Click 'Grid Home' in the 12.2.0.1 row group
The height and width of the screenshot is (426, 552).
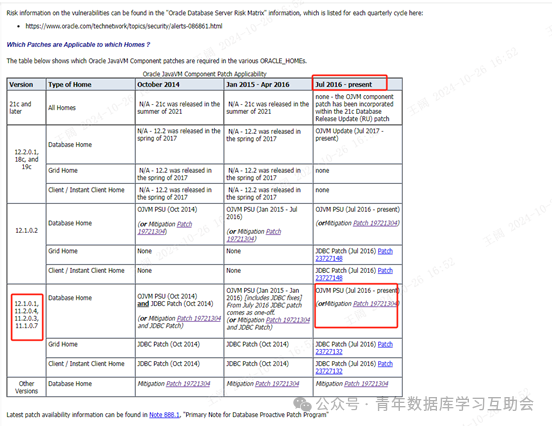(63, 170)
